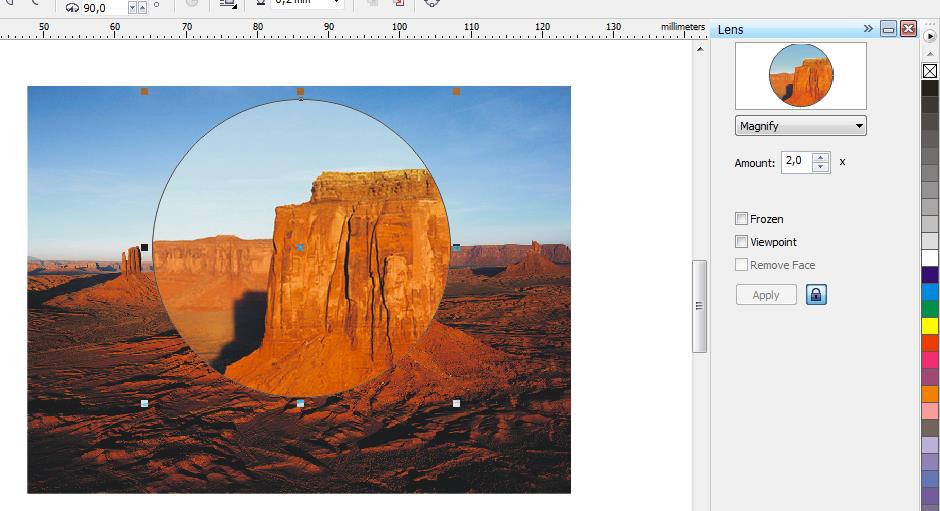
Task: Decrease the Amount value with down arrow
Action: pyautogui.click(x=821, y=167)
